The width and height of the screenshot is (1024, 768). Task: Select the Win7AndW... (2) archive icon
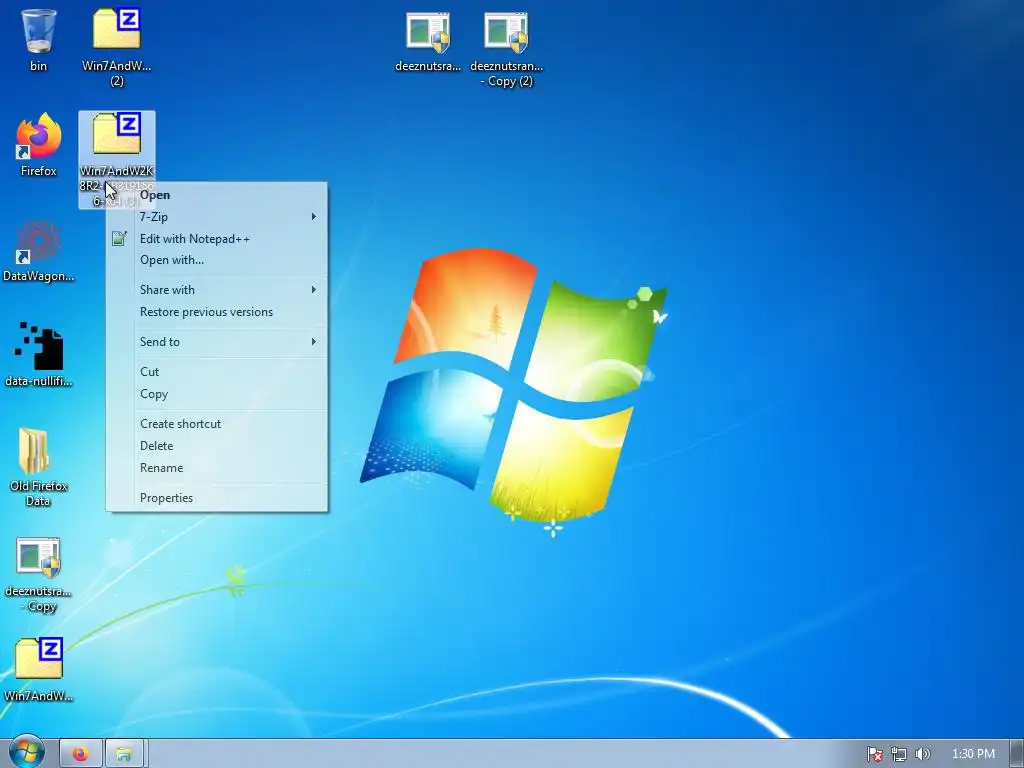tap(116, 46)
